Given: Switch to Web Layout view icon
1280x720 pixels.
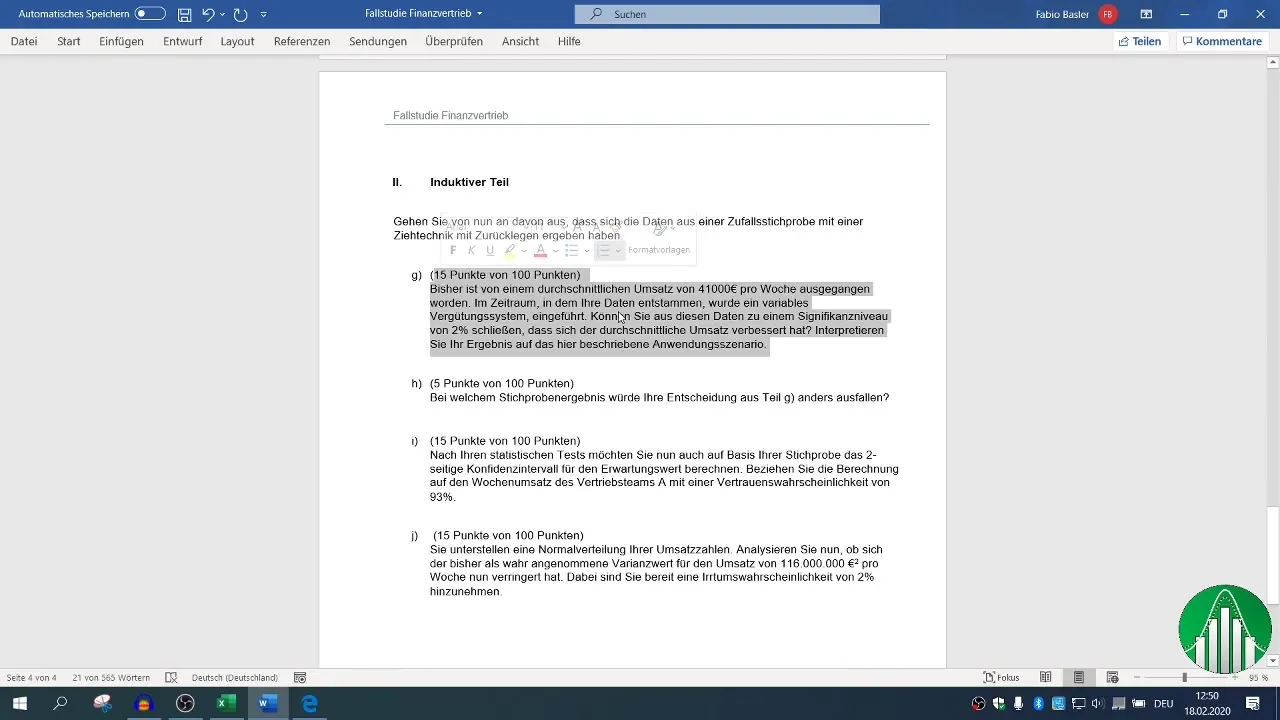Looking at the screenshot, I should click(x=1112, y=677).
